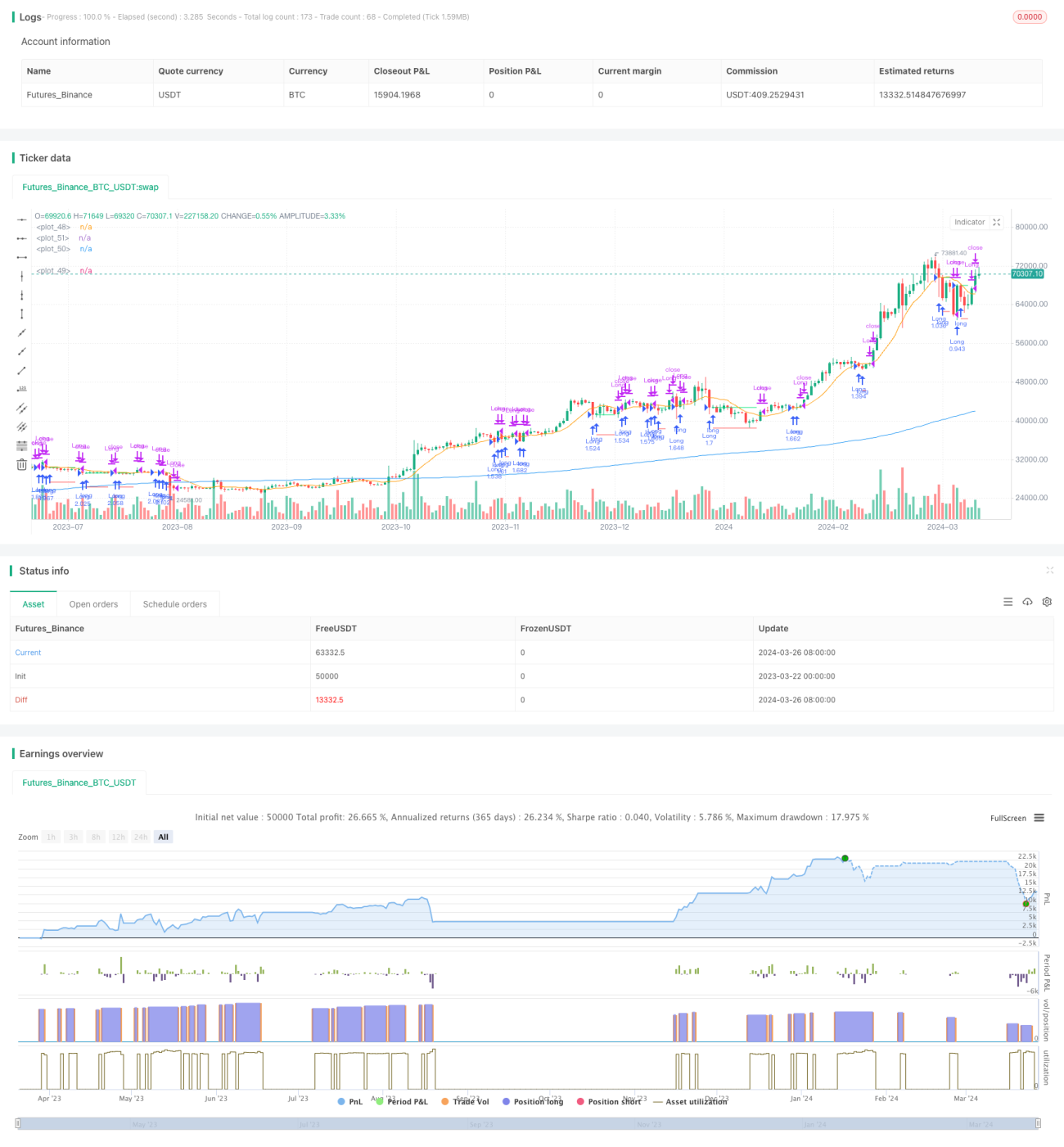
Task: Select the 24h zoom range button
Action: pyautogui.click(x=141, y=837)
